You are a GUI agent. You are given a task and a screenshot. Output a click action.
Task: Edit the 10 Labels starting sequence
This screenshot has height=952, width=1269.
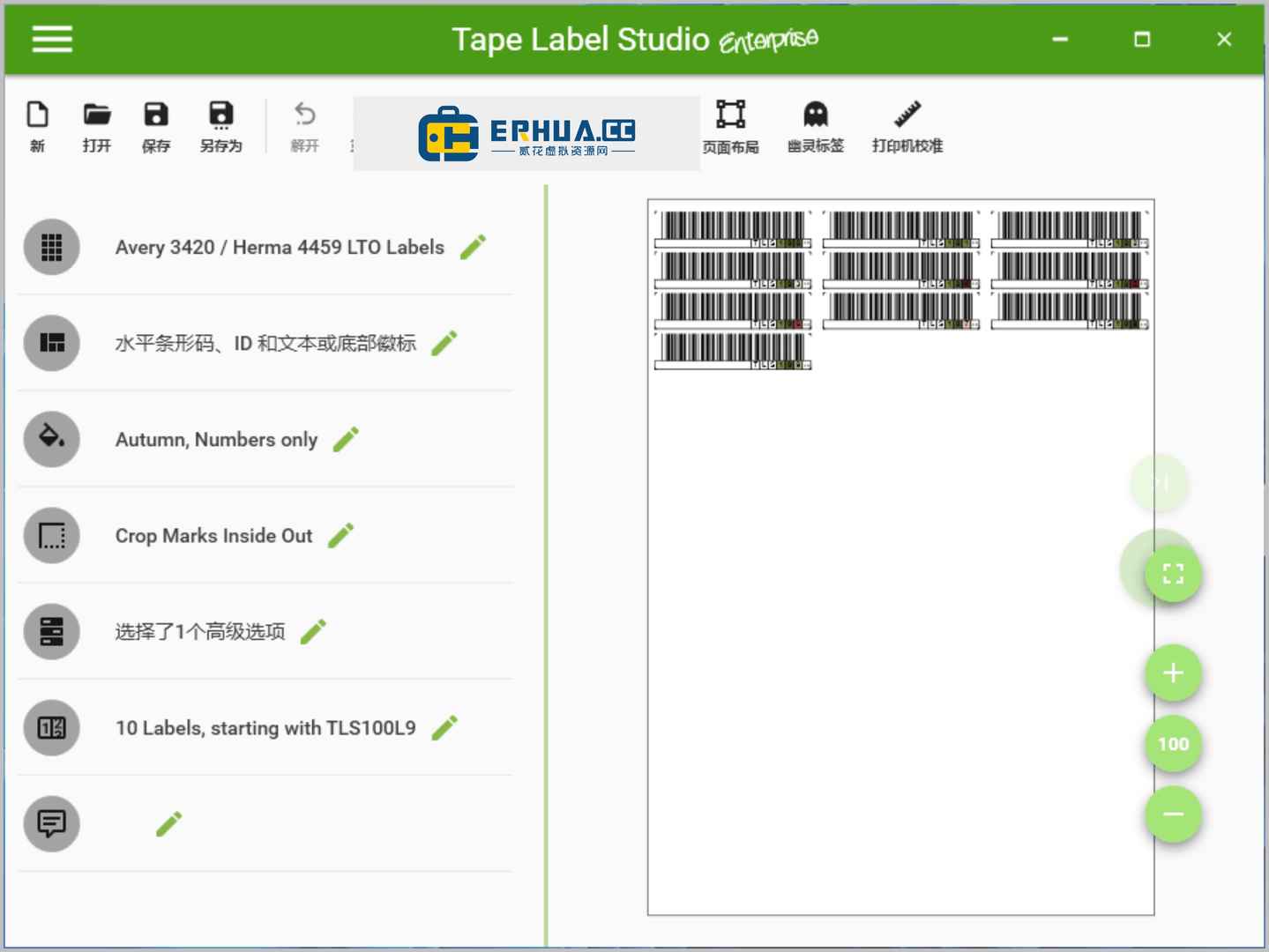444,727
